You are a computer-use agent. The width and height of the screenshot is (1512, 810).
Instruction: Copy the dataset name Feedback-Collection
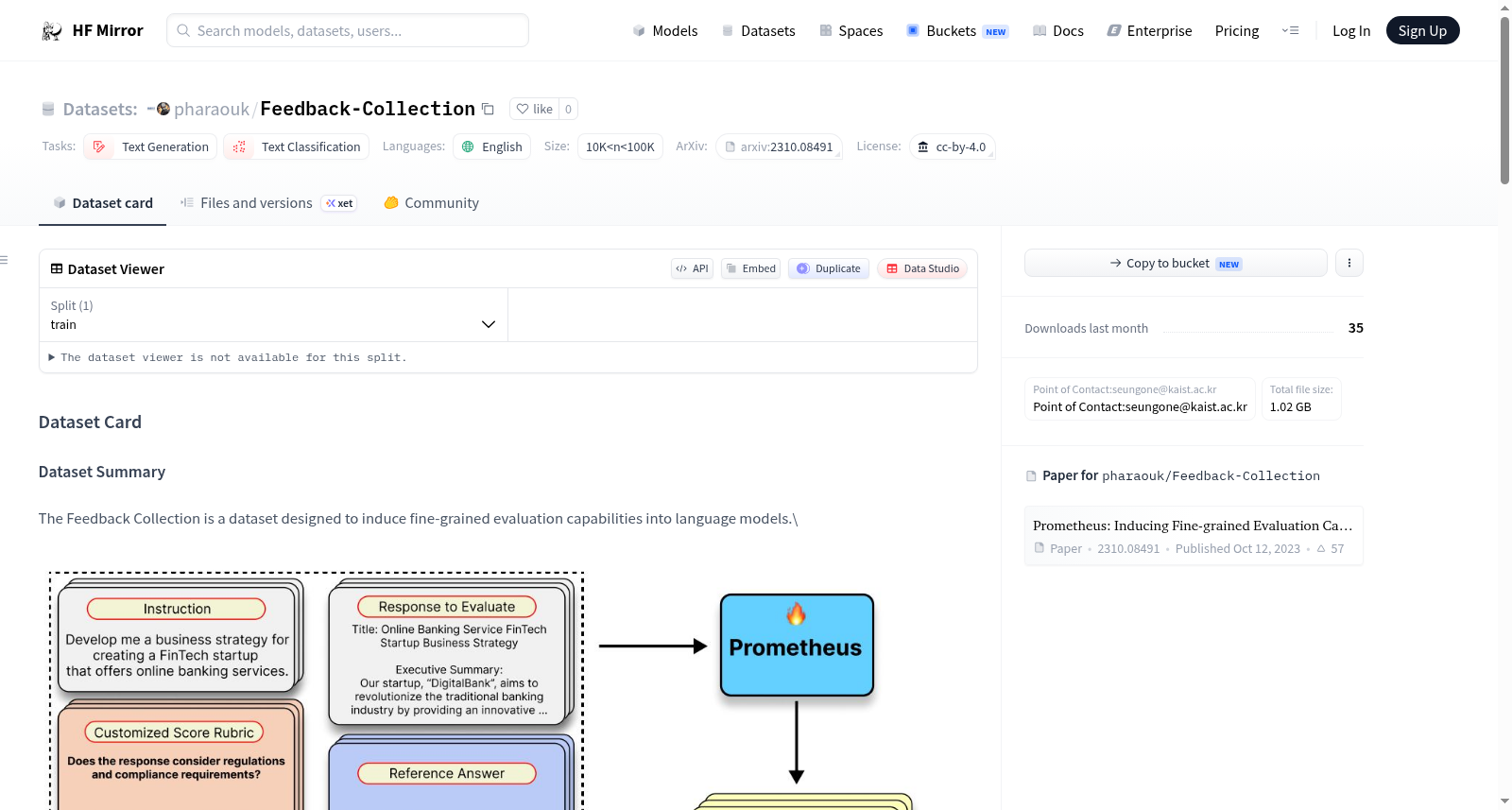488,109
